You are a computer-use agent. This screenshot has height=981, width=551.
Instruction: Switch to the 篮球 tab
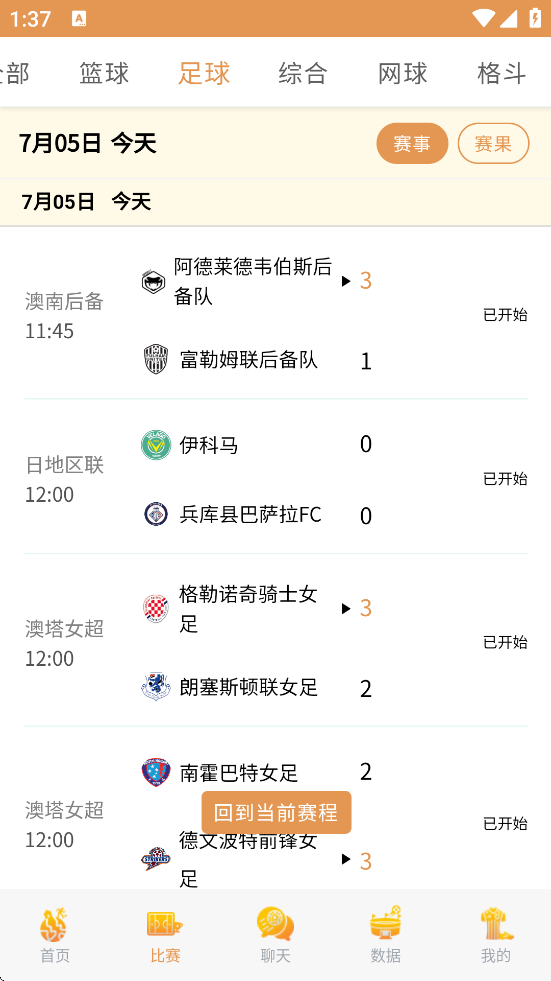click(x=104, y=73)
